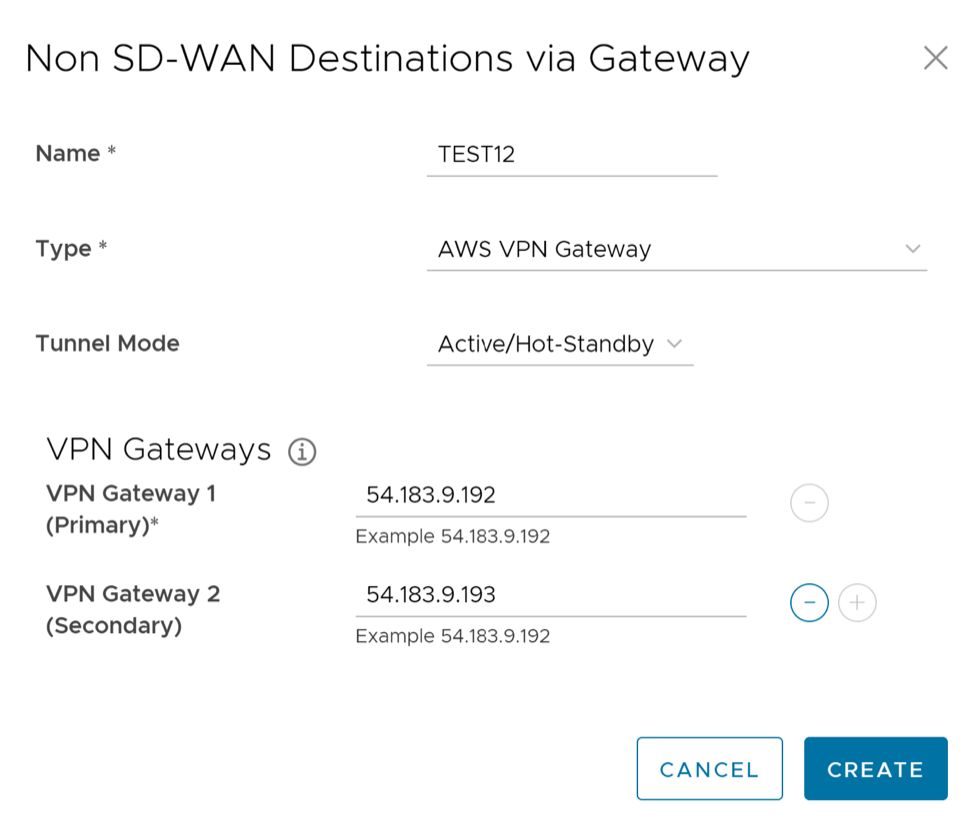Click the chevron arrow on Type dropdown
972x827 pixels.
click(912, 249)
